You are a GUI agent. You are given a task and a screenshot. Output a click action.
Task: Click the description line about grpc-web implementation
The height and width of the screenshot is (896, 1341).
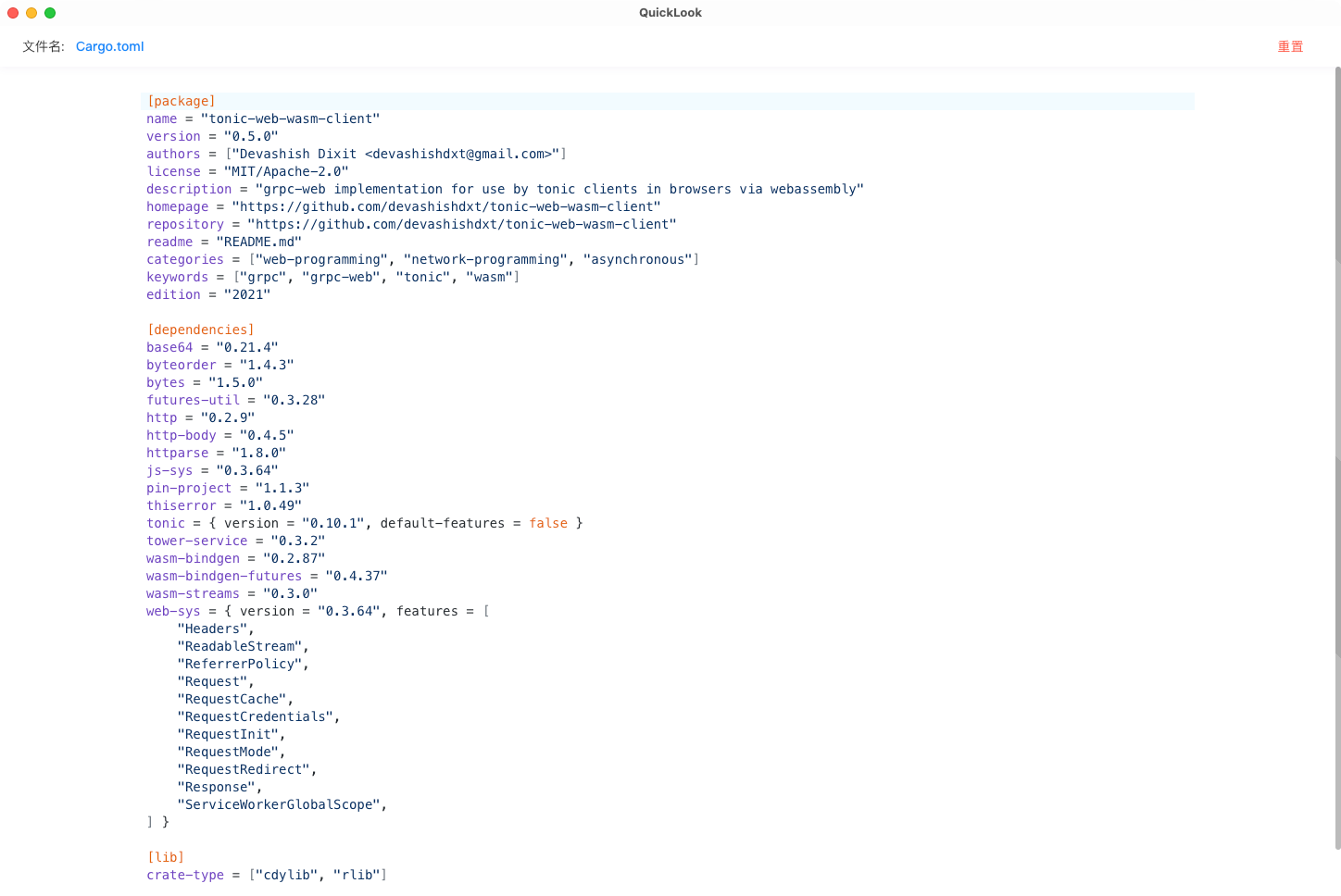pos(505,190)
